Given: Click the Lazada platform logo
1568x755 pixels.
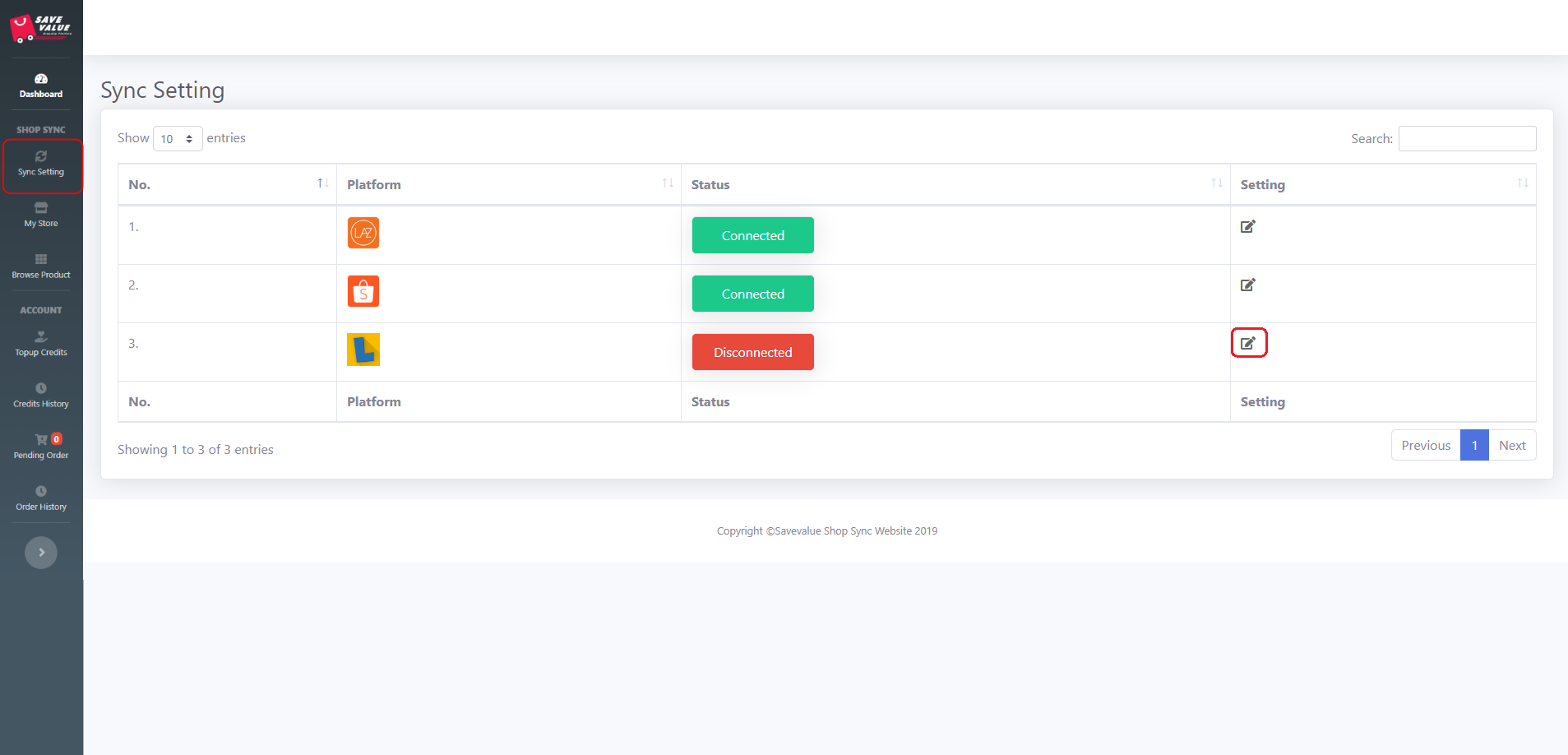Looking at the screenshot, I should tap(363, 233).
